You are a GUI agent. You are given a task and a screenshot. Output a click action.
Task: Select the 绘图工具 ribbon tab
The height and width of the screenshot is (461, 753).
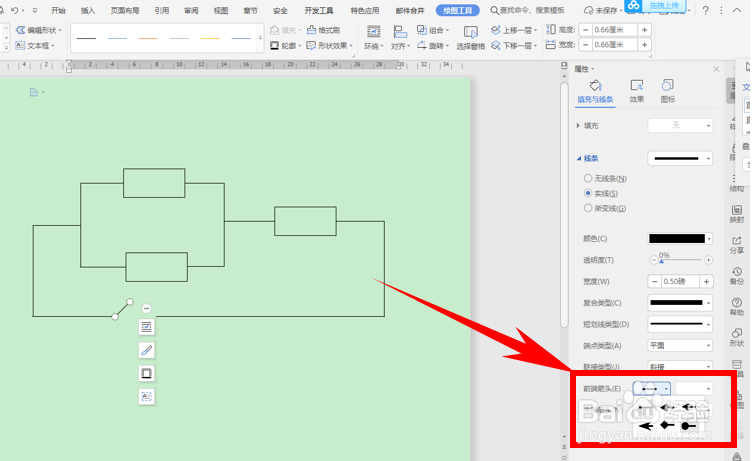point(458,10)
